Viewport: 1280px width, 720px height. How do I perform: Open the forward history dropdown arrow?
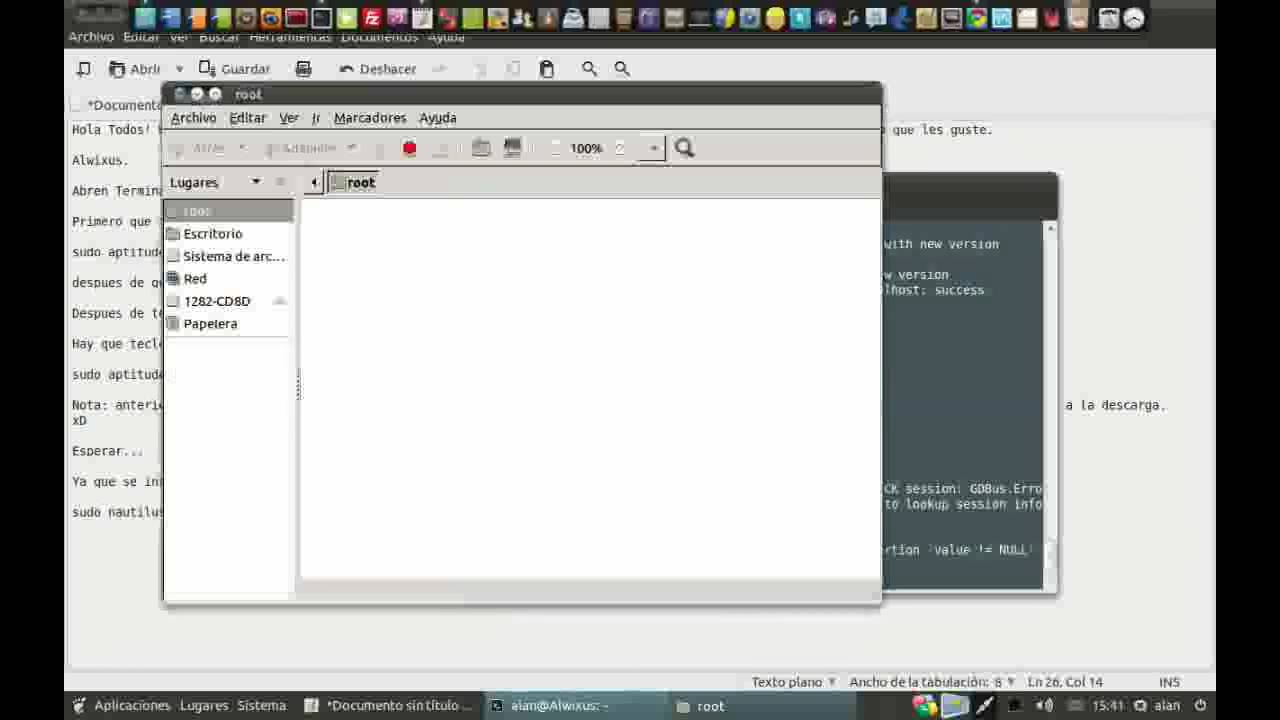[352, 148]
